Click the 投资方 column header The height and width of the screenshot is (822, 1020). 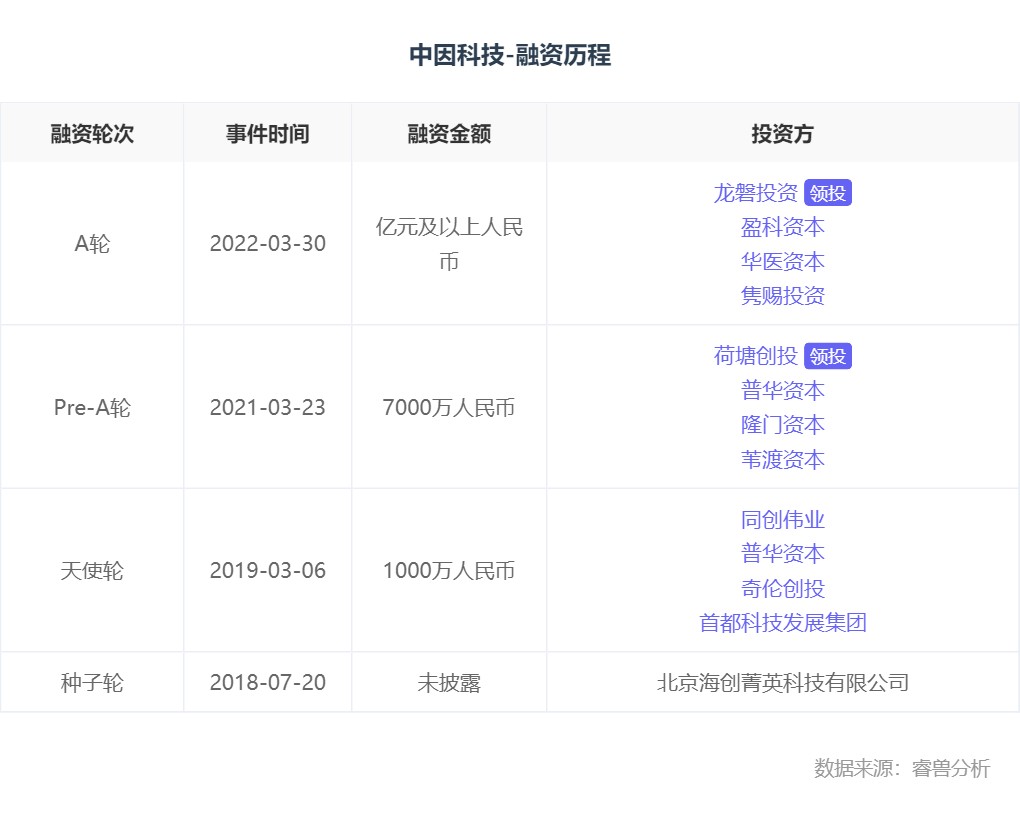coord(782,134)
